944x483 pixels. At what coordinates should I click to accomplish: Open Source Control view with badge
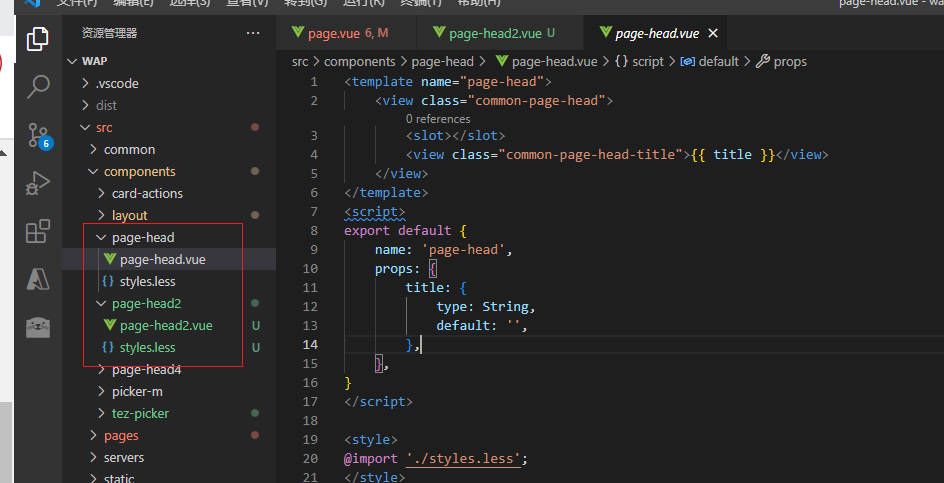click(x=38, y=135)
